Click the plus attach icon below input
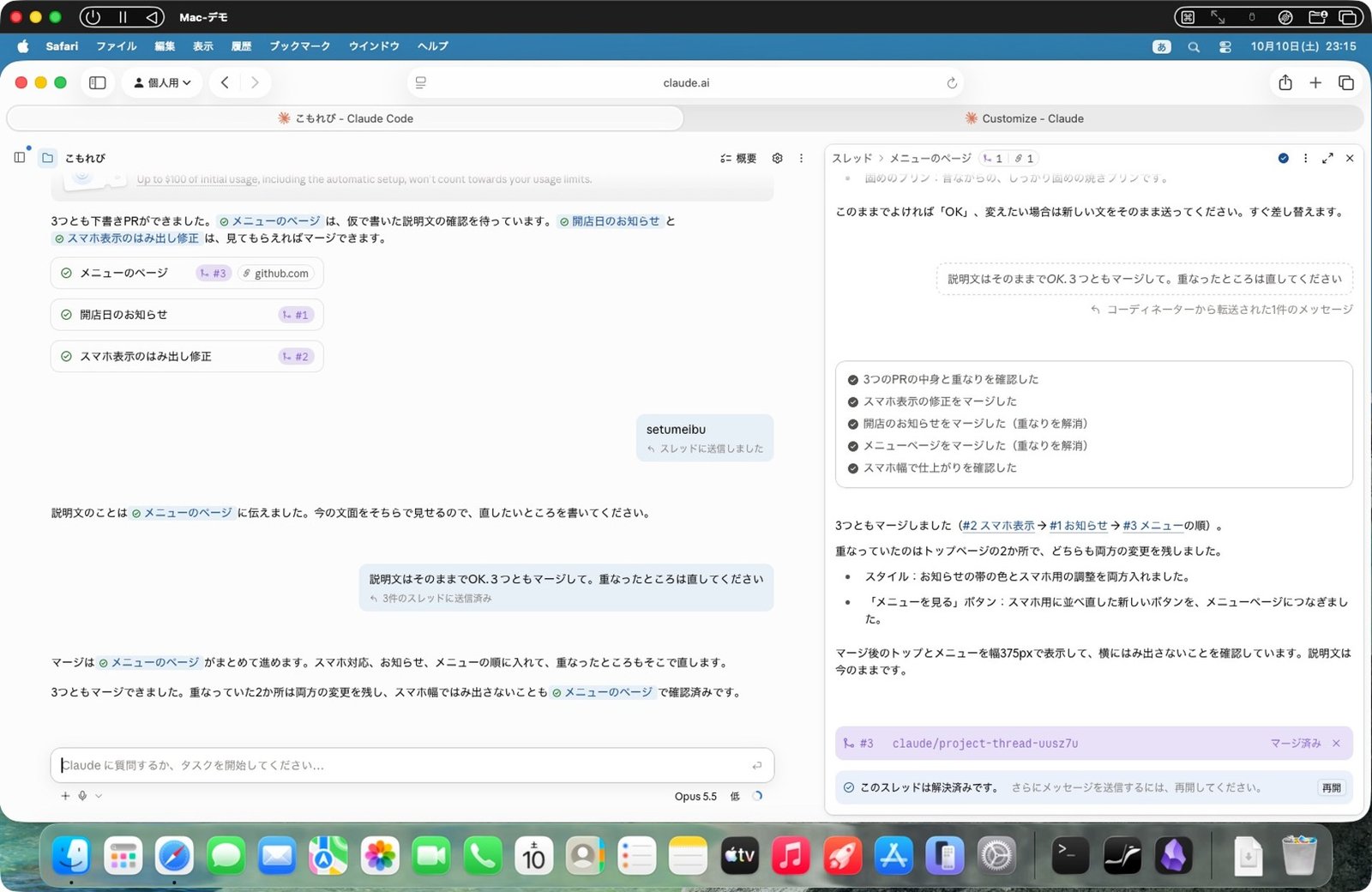The height and width of the screenshot is (892, 1372). [x=65, y=796]
